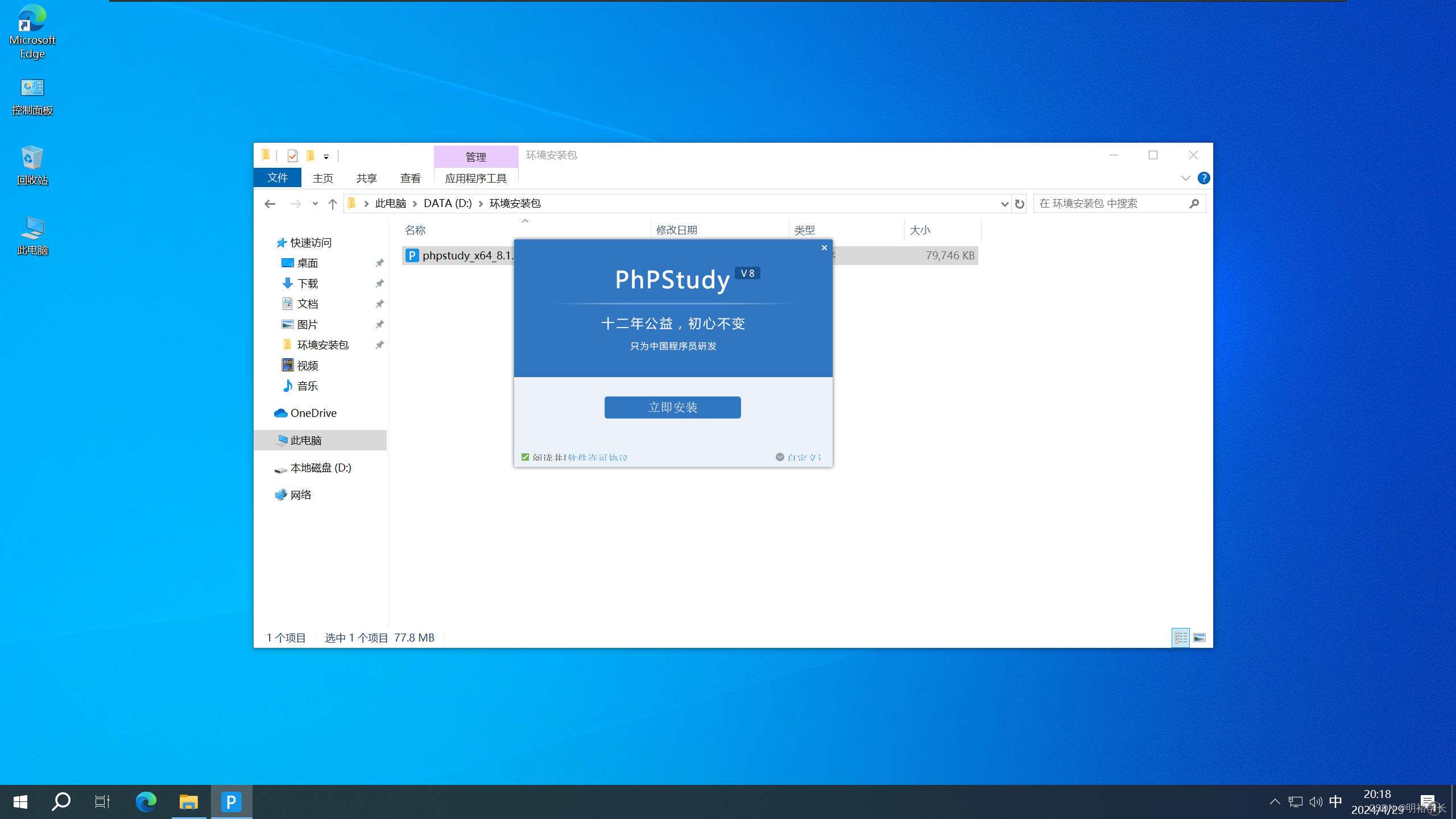Viewport: 1456px width, 819px height.
Task: Expand the ribbon chevron
Action: [1185, 178]
